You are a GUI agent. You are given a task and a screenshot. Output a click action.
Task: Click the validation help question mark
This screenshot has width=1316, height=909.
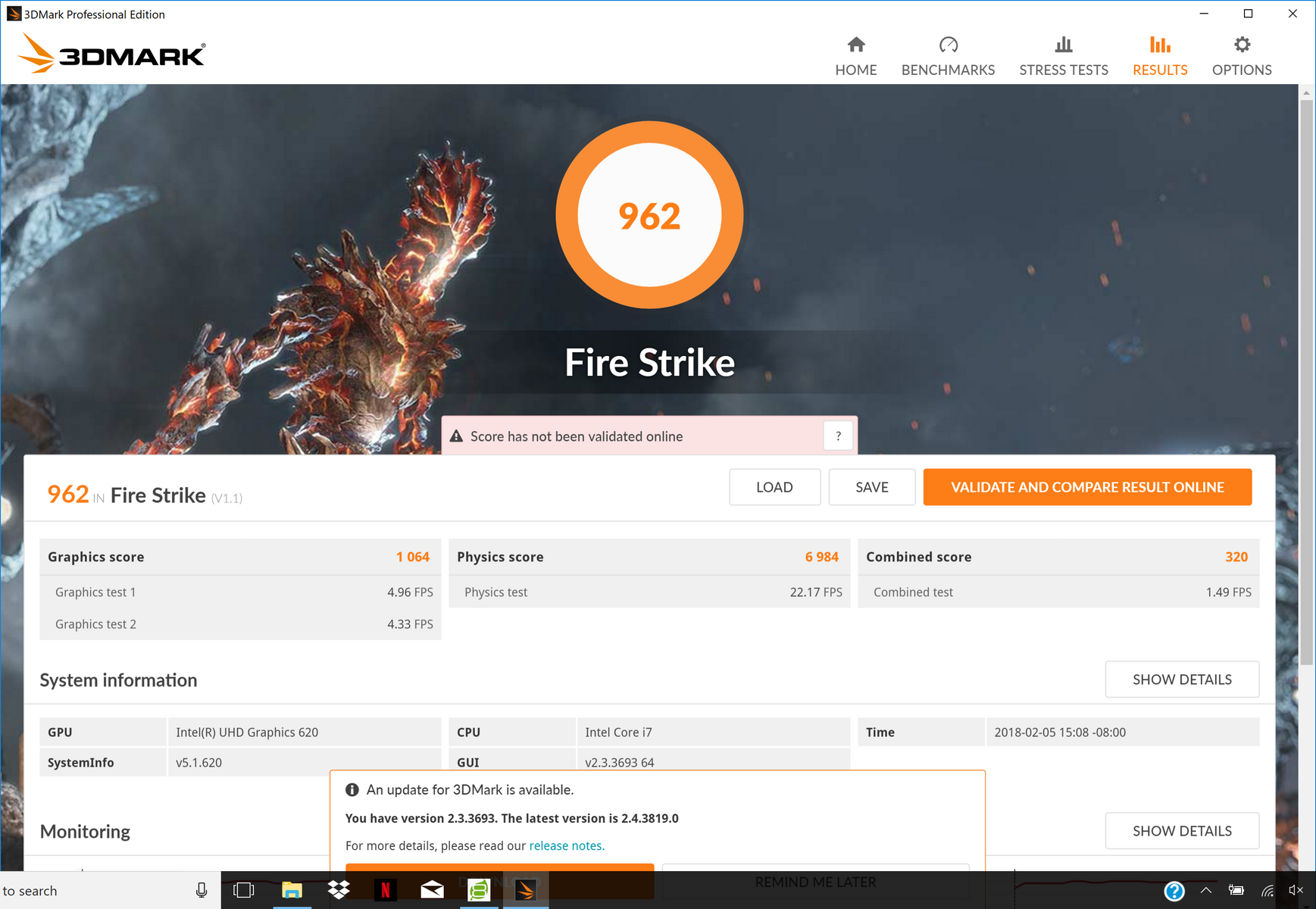(x=838, y=436)
